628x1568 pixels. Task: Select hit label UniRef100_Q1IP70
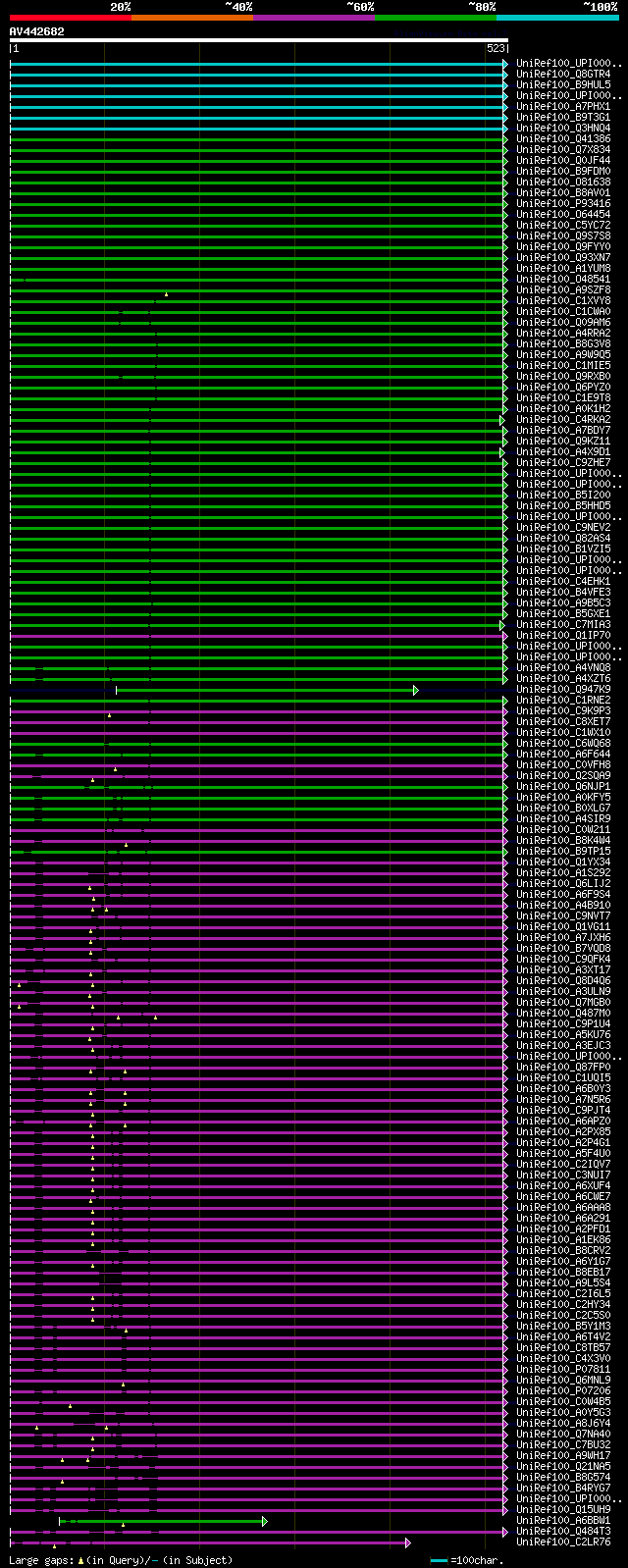point(563,636)
